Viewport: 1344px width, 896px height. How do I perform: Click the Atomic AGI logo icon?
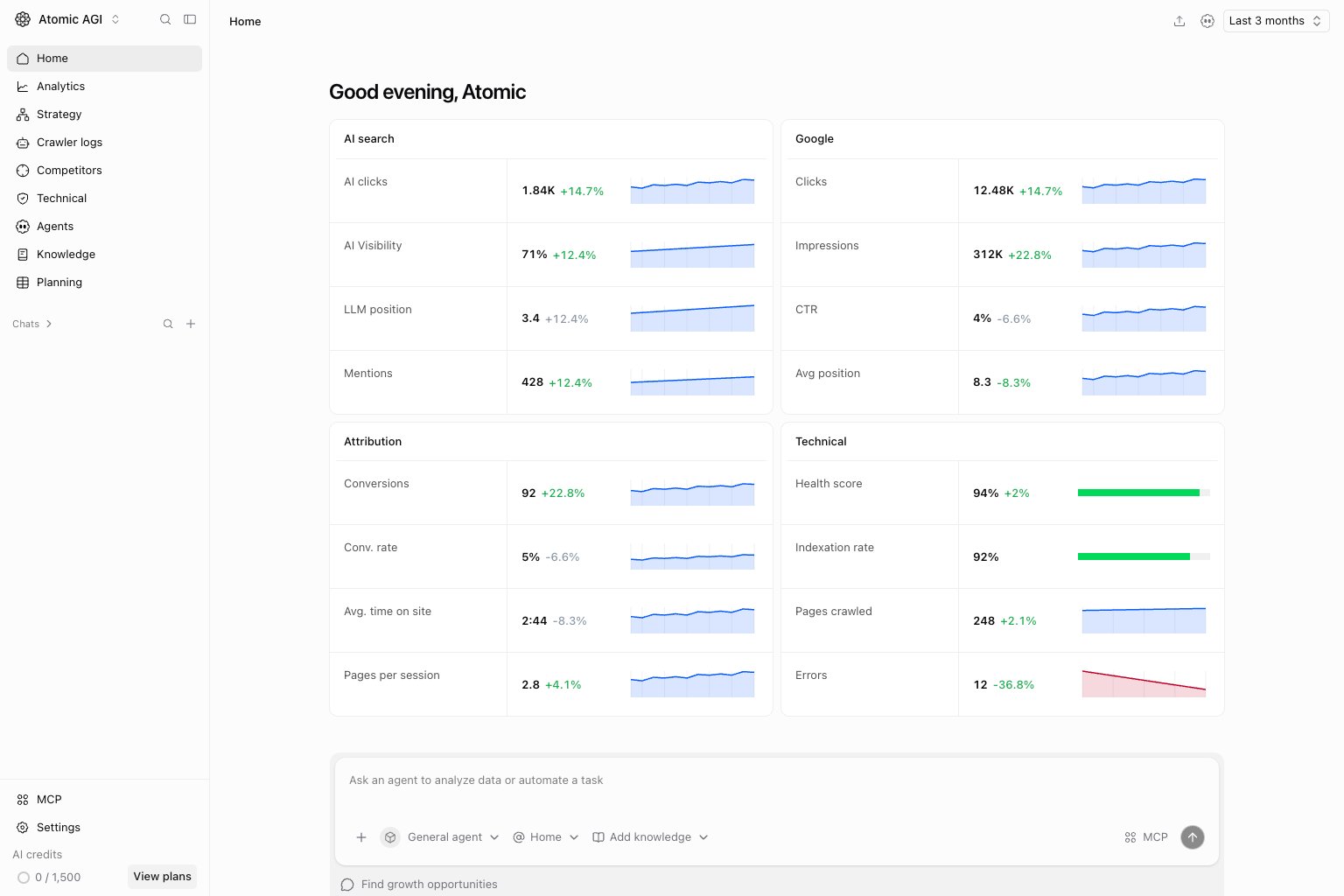[x=23, y=19]
